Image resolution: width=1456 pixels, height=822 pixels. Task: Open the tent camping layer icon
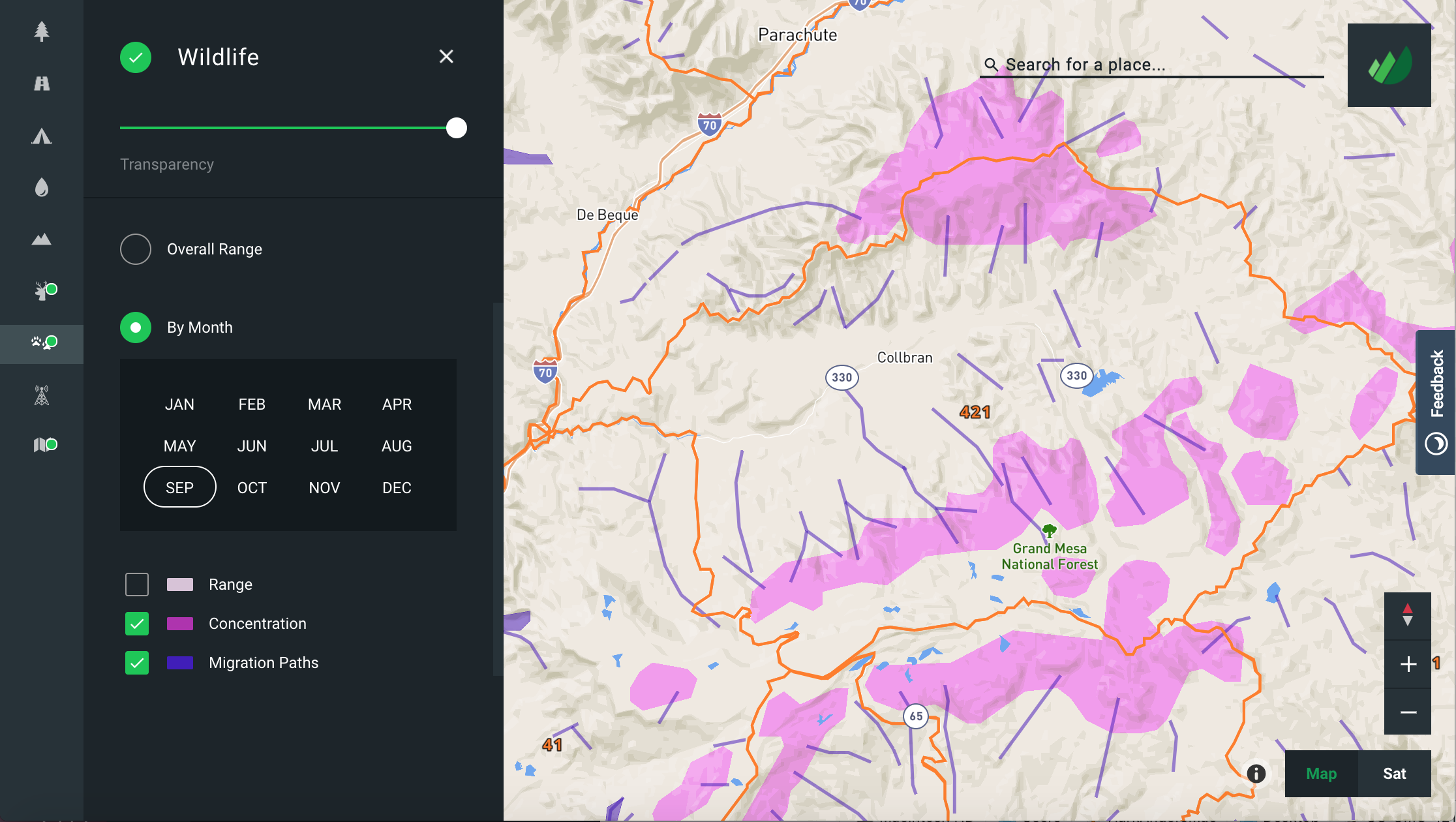[x=42, y=136]
